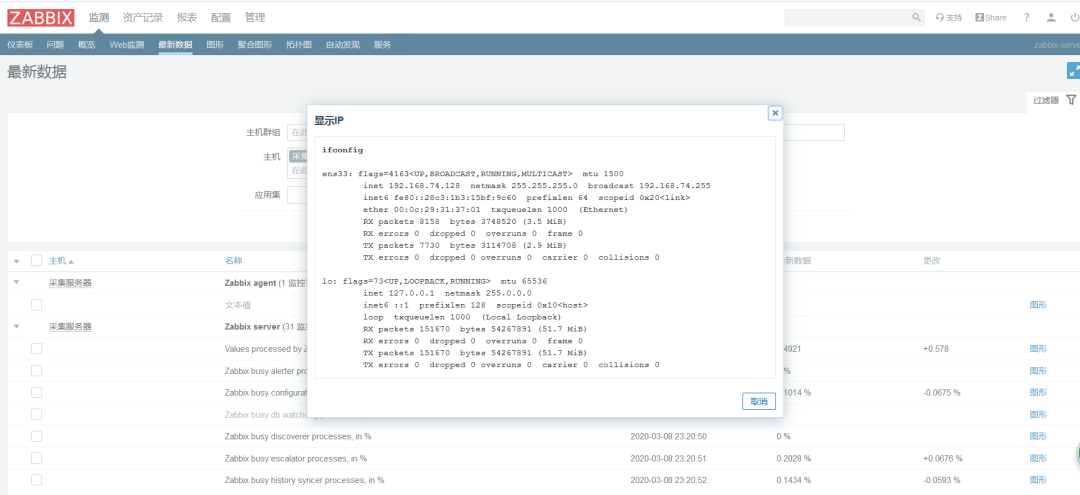Collapse all groups via header arrow
1080x495 pixels.
coord(17,262)
